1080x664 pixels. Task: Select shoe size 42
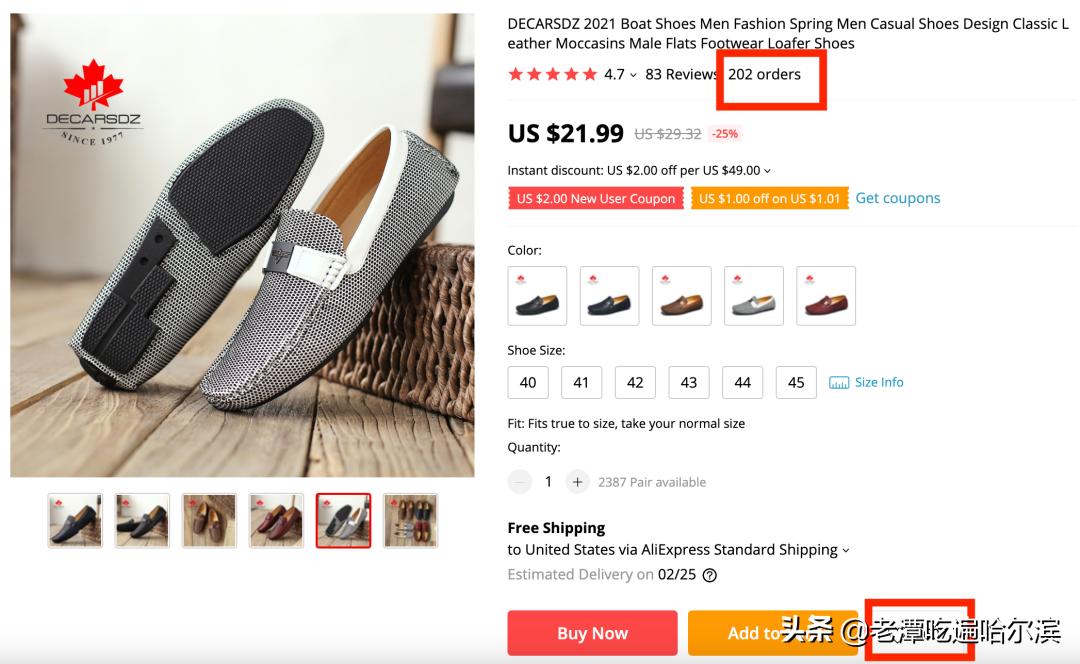point(635,383)
